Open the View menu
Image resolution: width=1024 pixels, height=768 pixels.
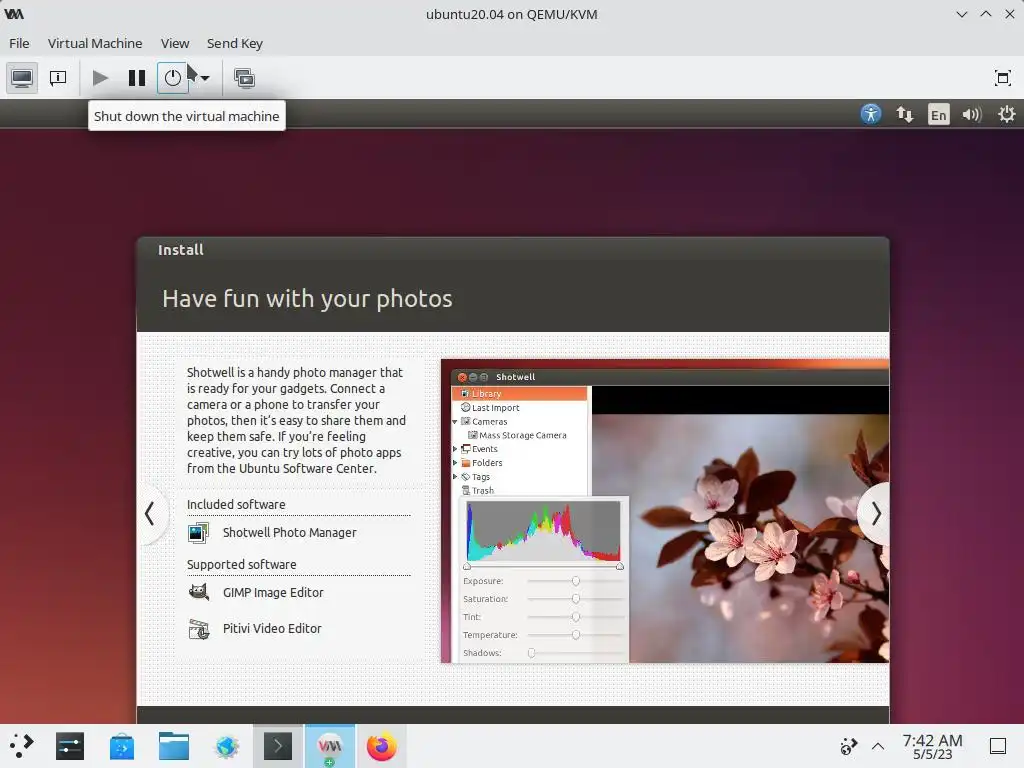tap(175, 43)
